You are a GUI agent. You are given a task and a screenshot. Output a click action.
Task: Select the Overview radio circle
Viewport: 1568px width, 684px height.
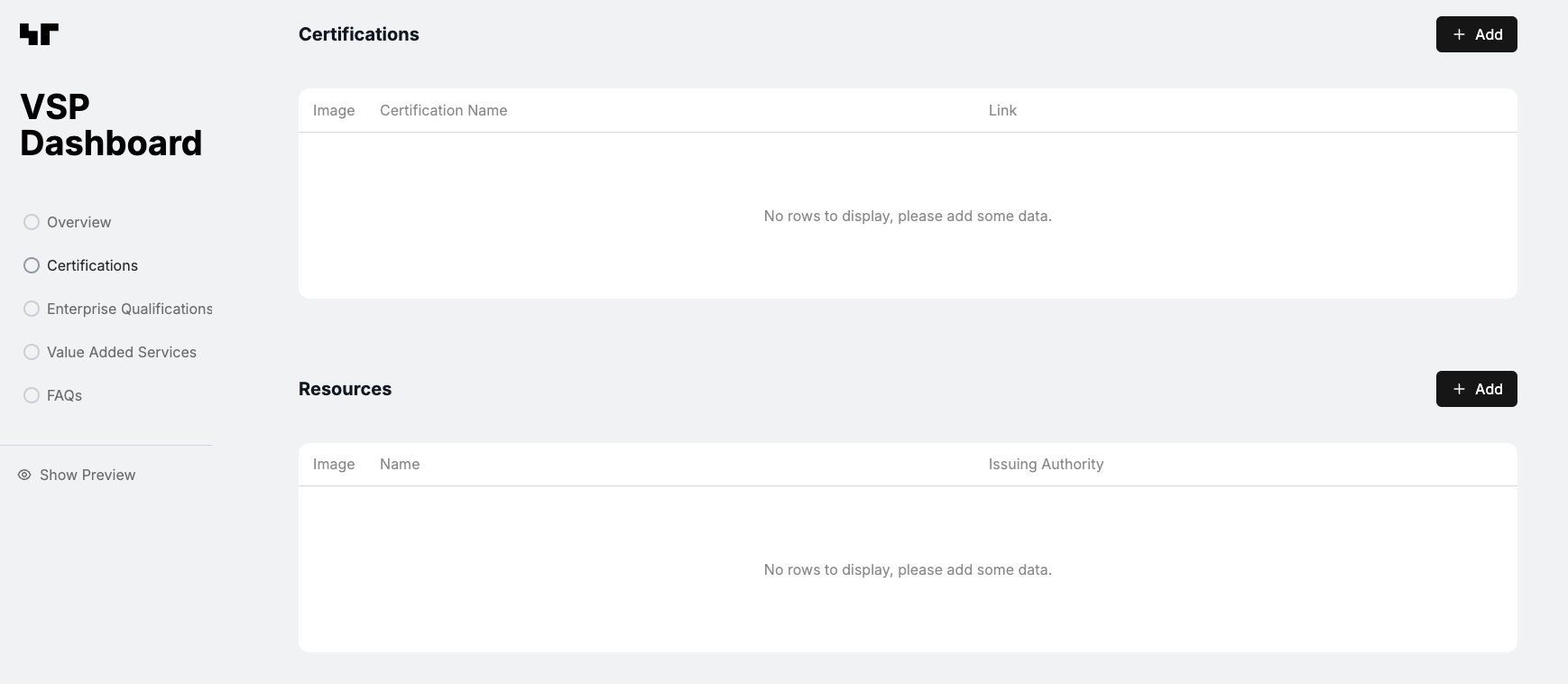[x=32, y=222]
